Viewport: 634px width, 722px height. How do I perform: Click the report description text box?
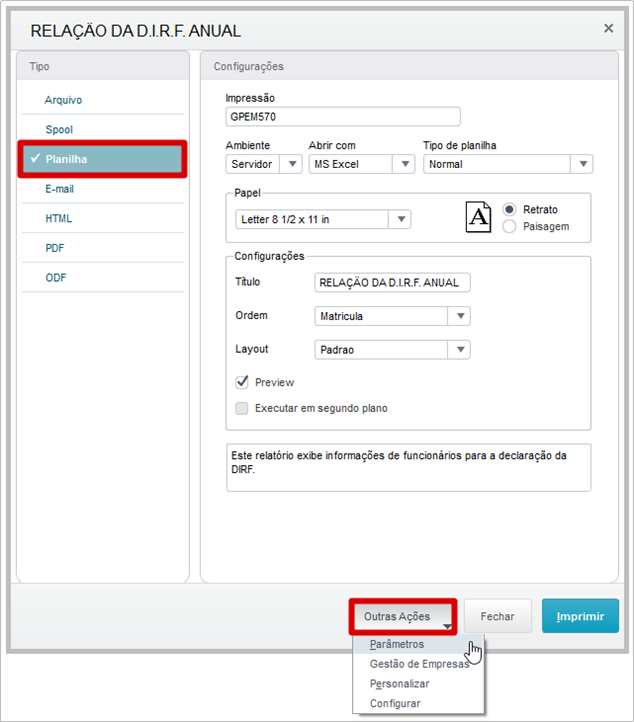click(x=408, y=467)
